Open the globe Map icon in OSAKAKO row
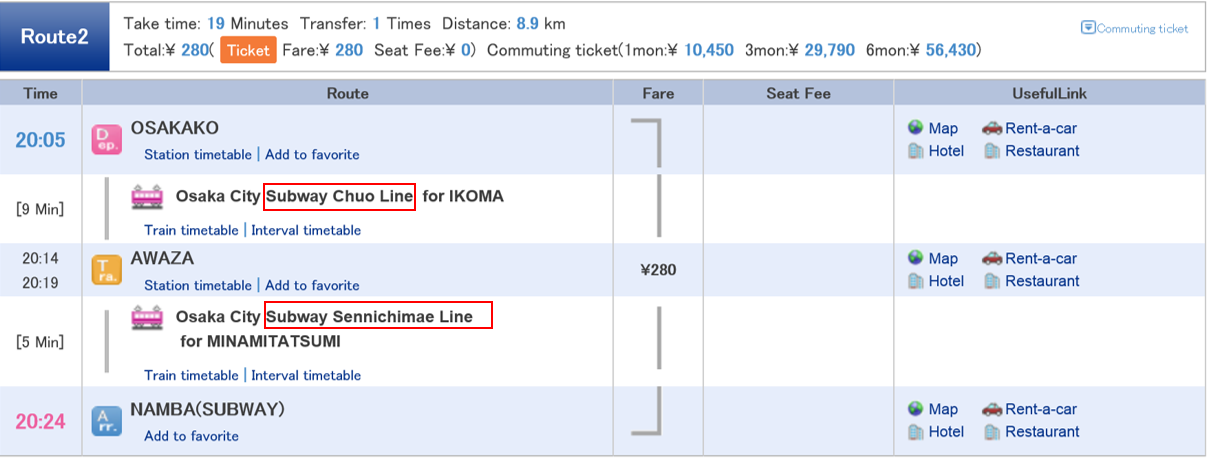This screenshot has height=458, width=1211. (x=915, y=128)
